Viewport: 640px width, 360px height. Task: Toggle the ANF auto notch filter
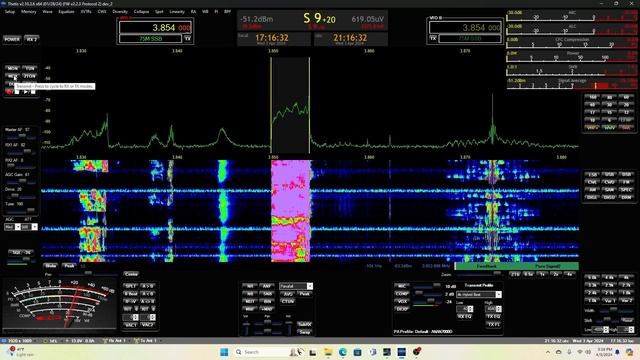point(267,286)
